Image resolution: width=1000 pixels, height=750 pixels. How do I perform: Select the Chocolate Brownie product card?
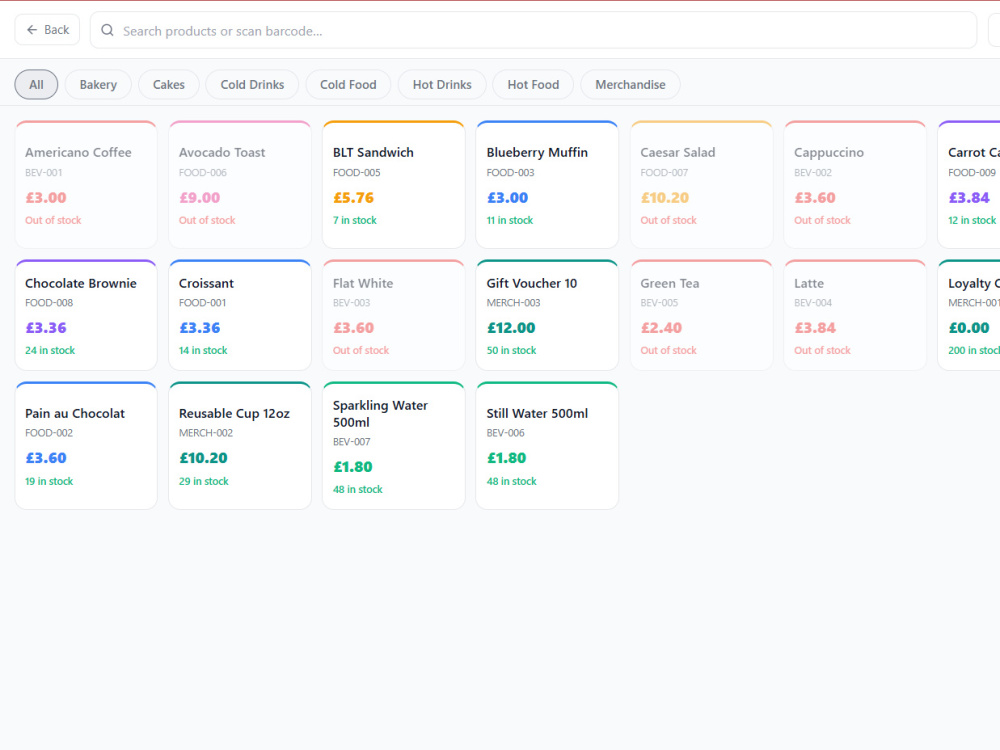(86, 315)
